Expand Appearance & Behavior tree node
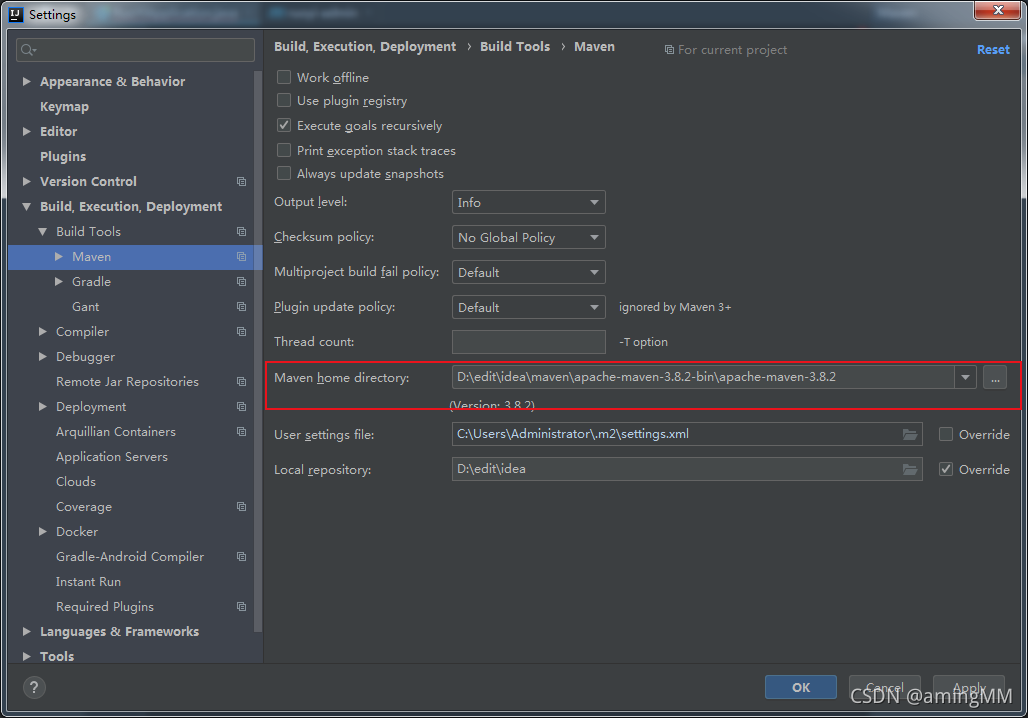 pos(26,81)
